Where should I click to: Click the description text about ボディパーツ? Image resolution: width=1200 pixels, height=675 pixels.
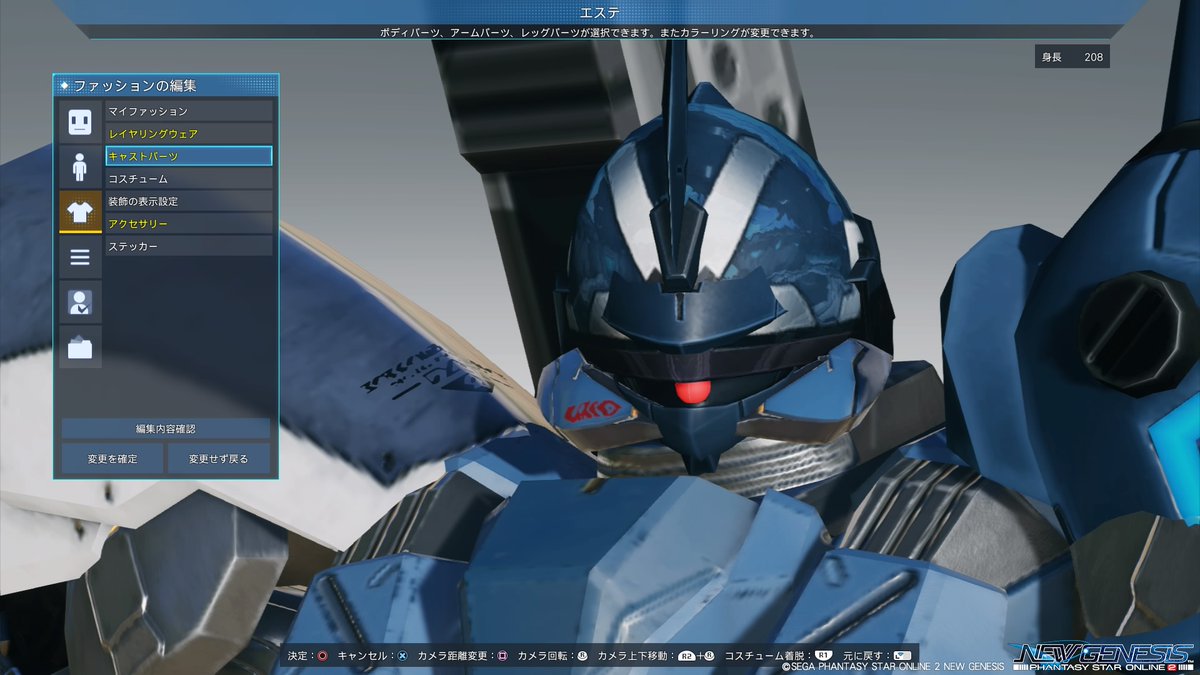pyautogui.click(x=598, y=32)
